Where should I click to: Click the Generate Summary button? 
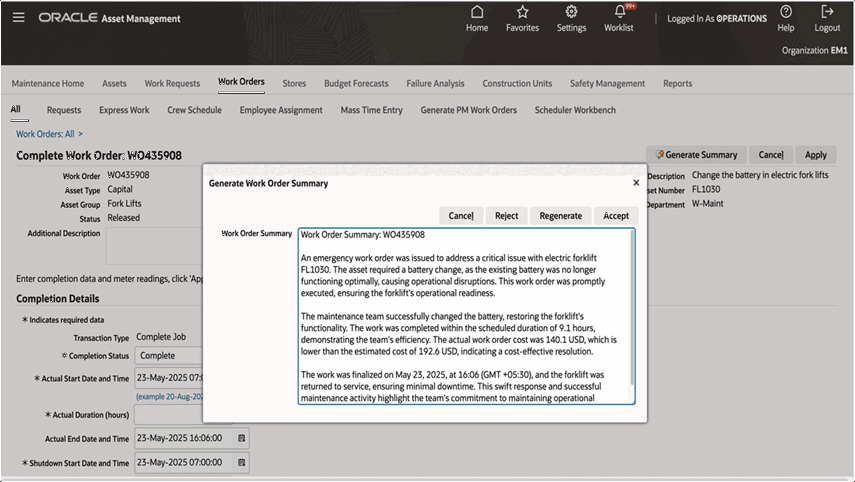pyautogui.click(x=696, y=155)
